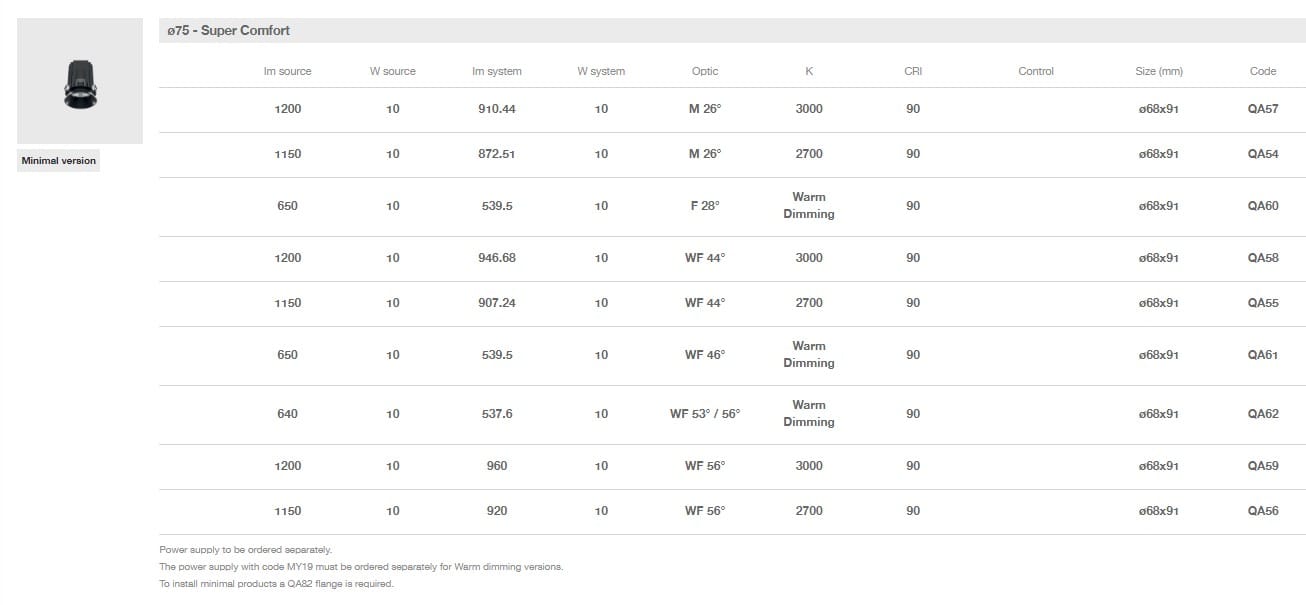Click the M 26° optic in the 2700 K row
Image resolution: width=1306 pixels, height=605 pixels.
[x=705, y=154]
